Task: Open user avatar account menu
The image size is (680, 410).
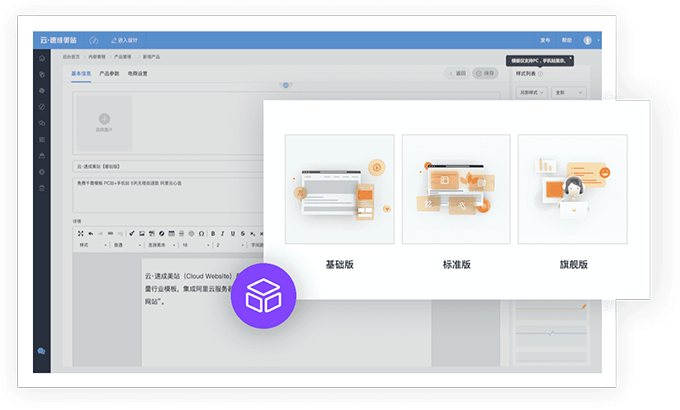Action: [587, 40]
